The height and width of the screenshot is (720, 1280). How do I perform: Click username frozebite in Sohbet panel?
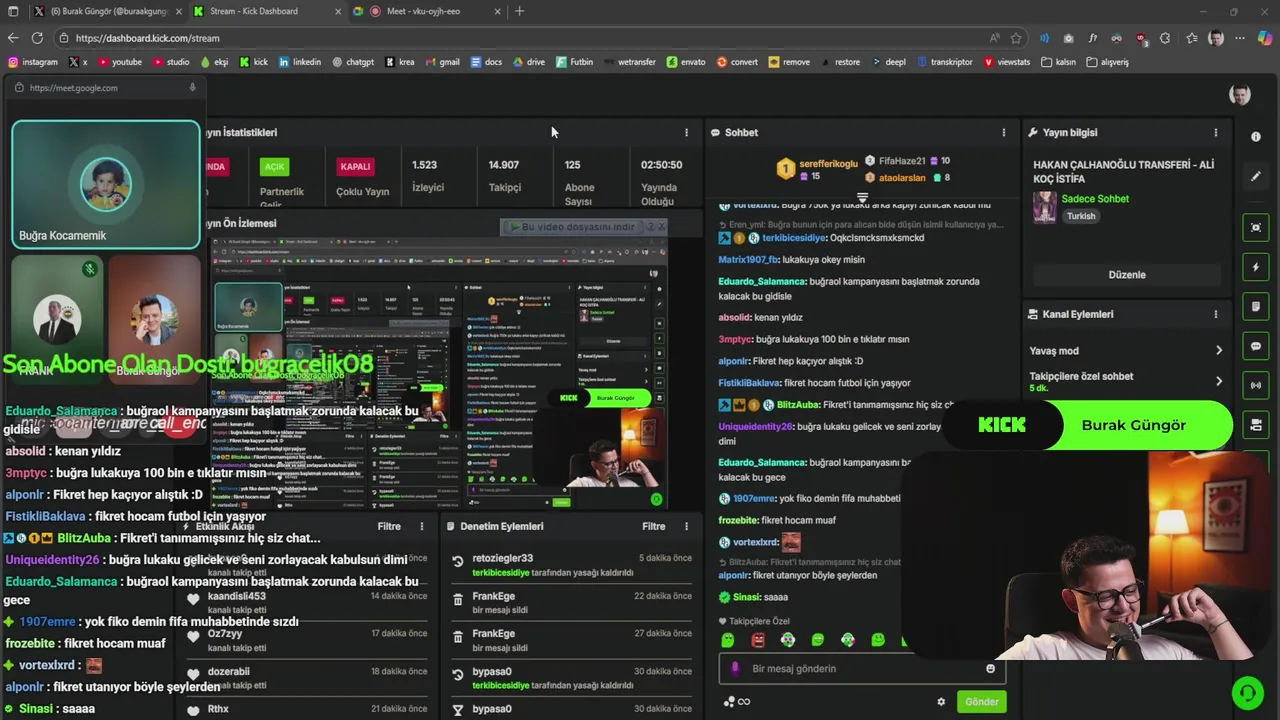[x=737, y=521]
